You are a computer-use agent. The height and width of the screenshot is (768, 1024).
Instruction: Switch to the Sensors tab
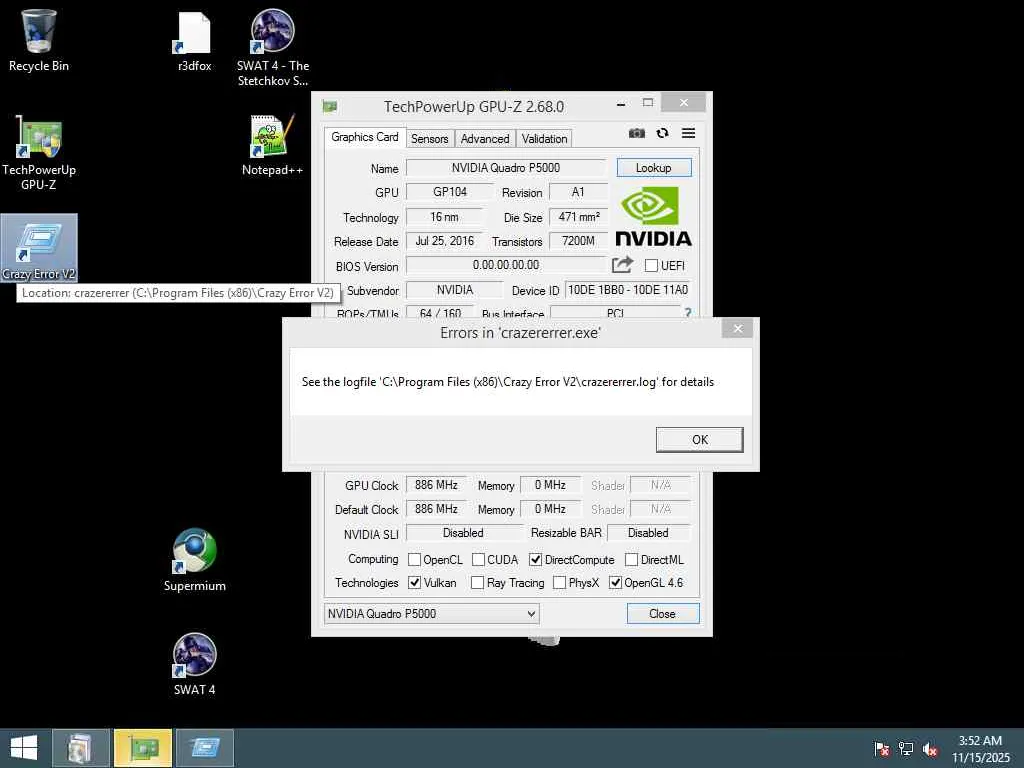pyautogui.click(x=429, y=138)
